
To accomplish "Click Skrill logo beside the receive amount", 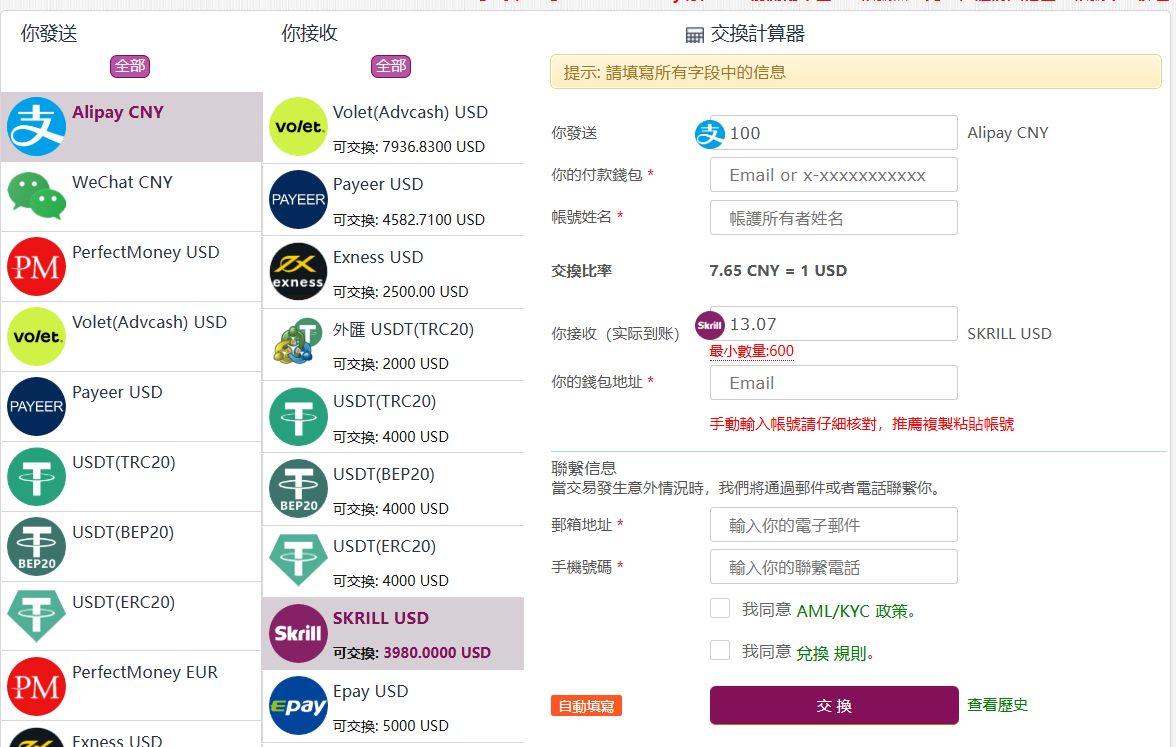I will tap(710, 326).
